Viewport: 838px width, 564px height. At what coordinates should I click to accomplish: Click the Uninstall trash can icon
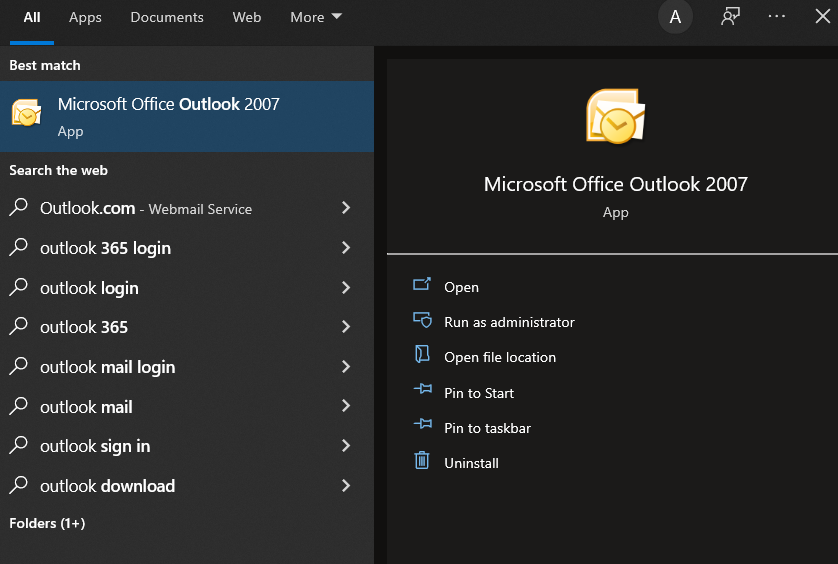[x=422, y=460]
